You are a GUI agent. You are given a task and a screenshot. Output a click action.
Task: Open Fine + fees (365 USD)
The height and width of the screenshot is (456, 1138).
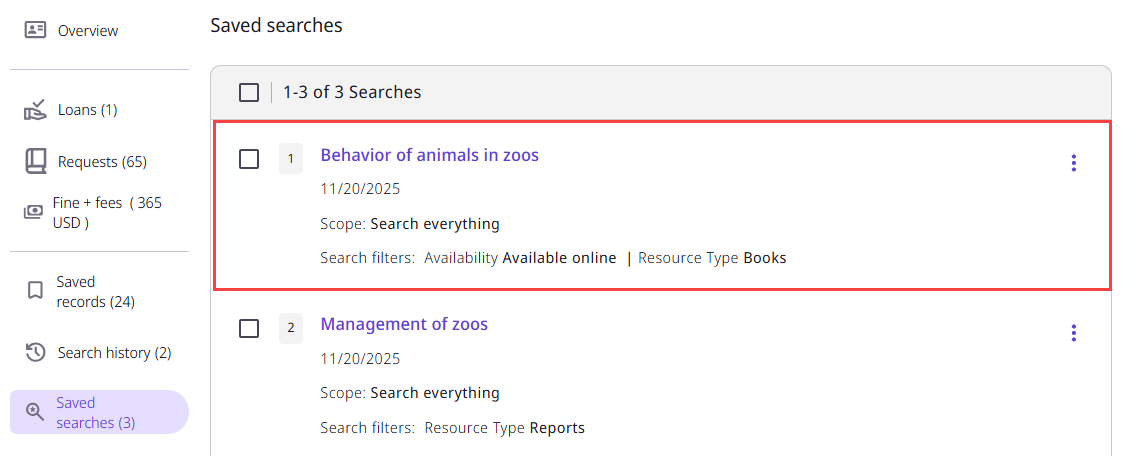106,212
